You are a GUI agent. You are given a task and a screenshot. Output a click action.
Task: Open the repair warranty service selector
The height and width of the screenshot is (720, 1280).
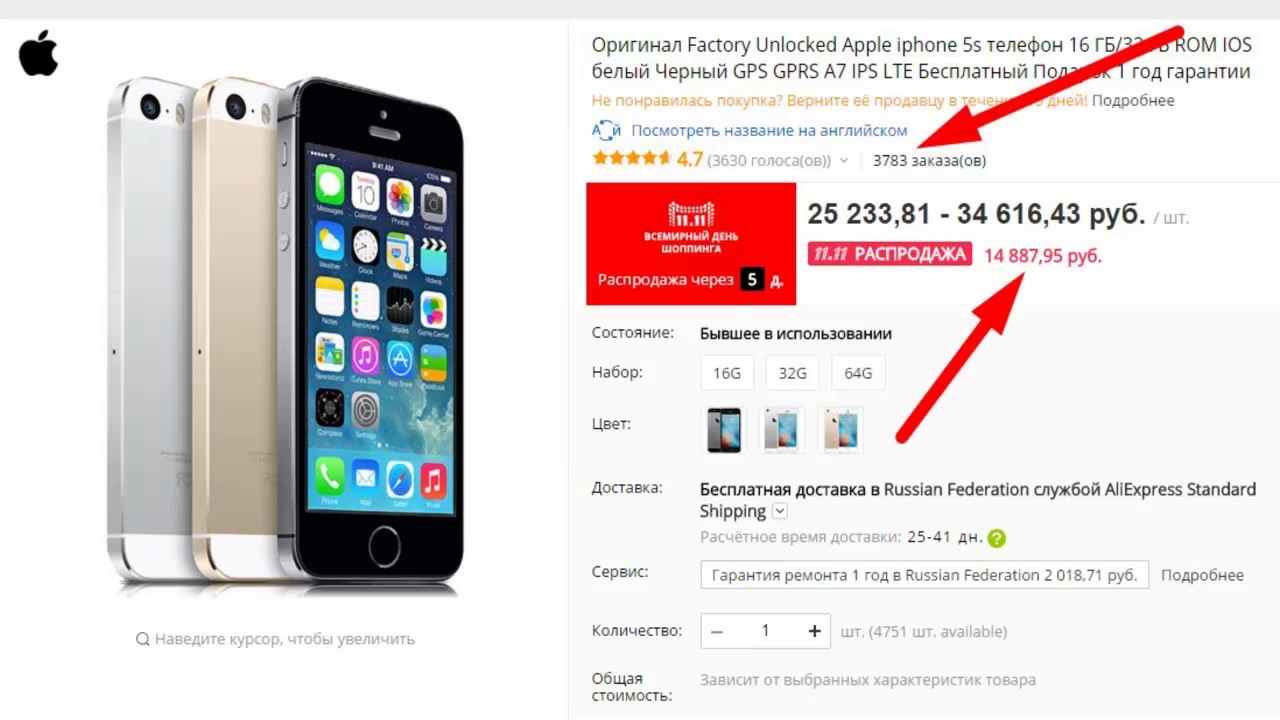click(x=924, y=575)
